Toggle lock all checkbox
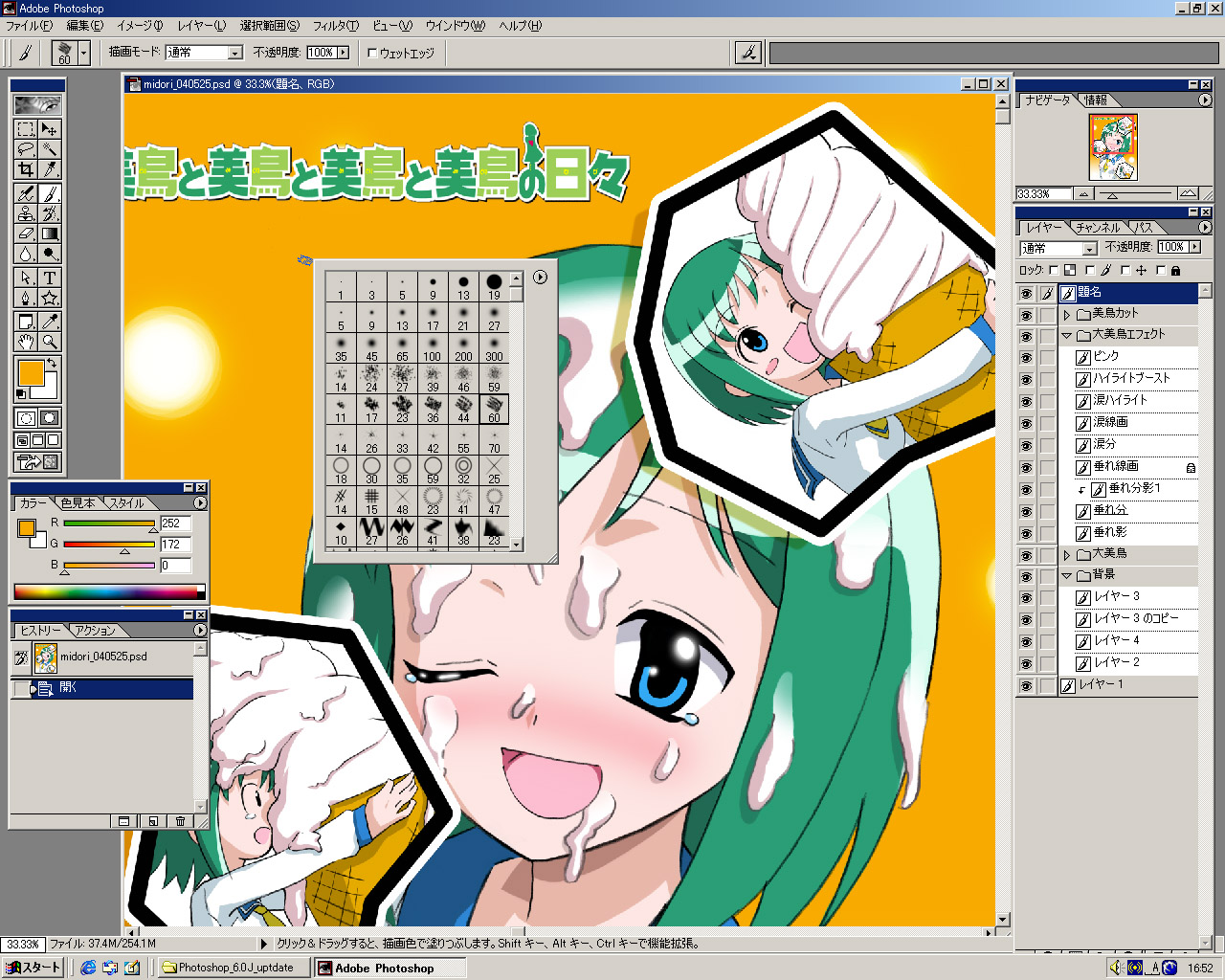This screenshot has width=1225, height=980. [x=1161, y=271]
